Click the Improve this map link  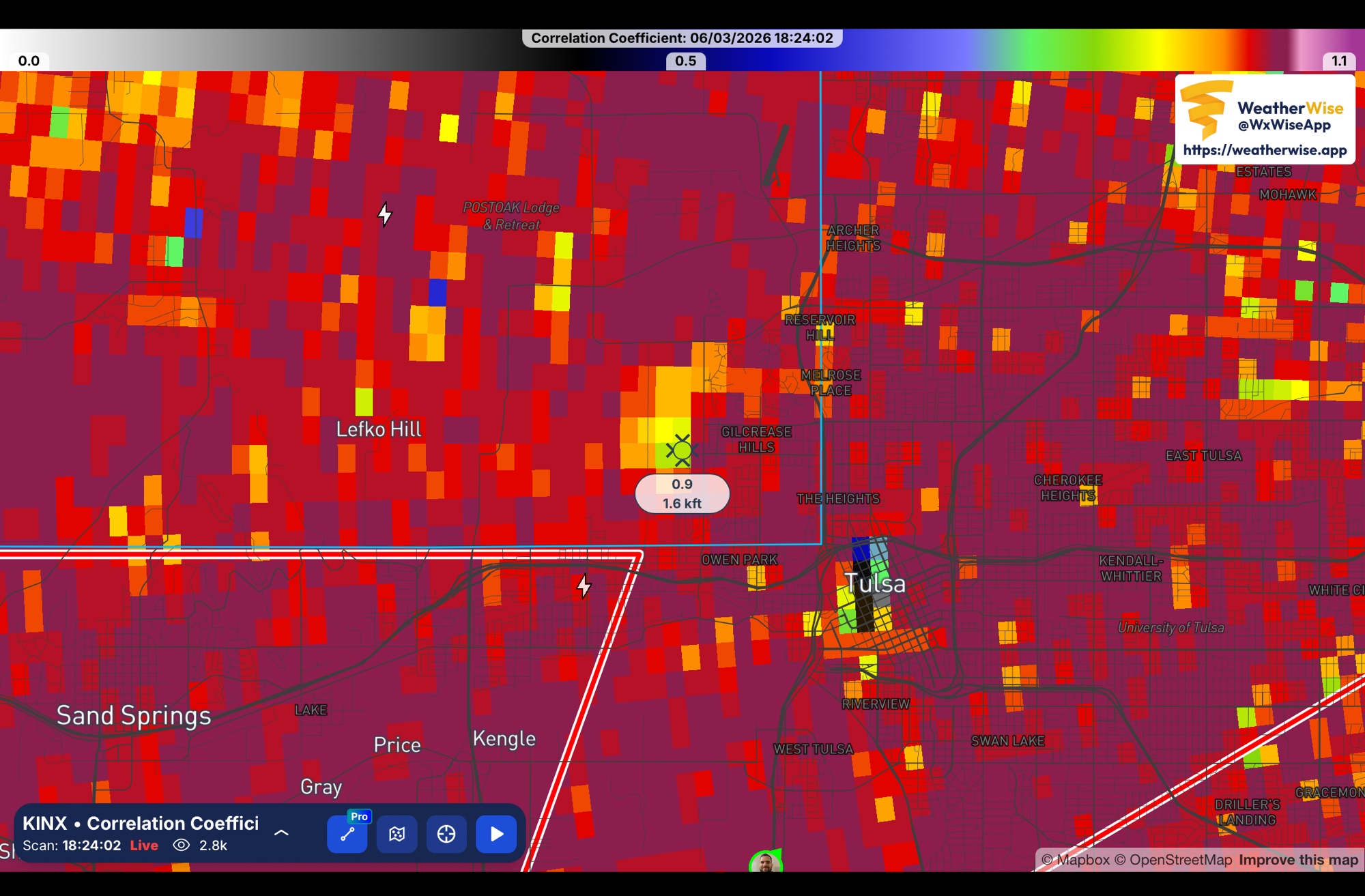pos(1298,860)
